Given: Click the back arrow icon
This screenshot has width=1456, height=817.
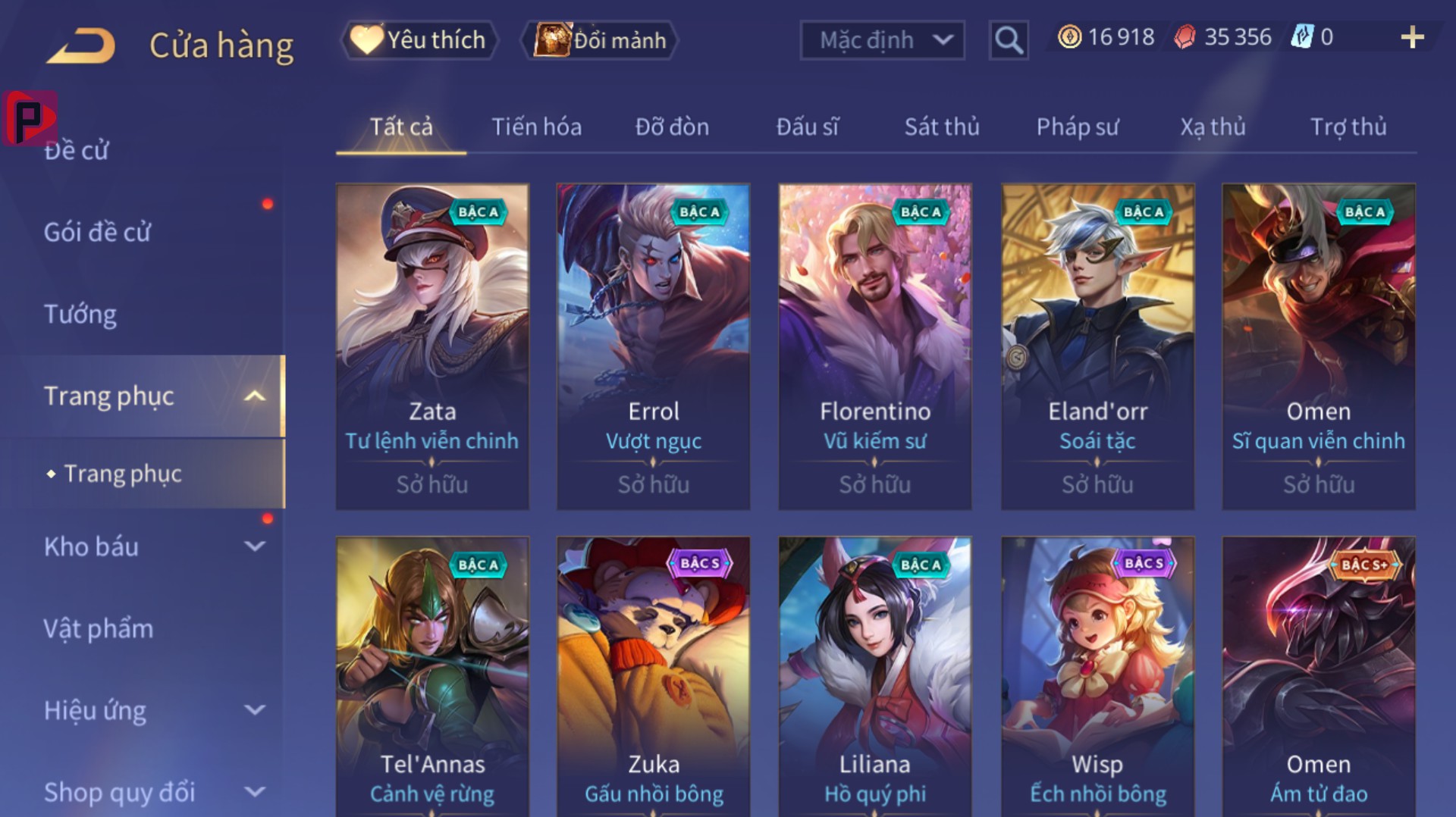Looking at the screenshot, I should [x=81, y=45].
